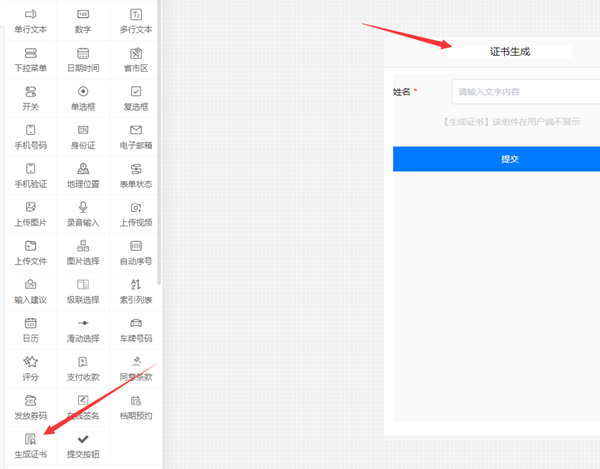Add the 多行文本 multi-line text component
This screenshot has width=600, height=469.
[x=136, y=21]
